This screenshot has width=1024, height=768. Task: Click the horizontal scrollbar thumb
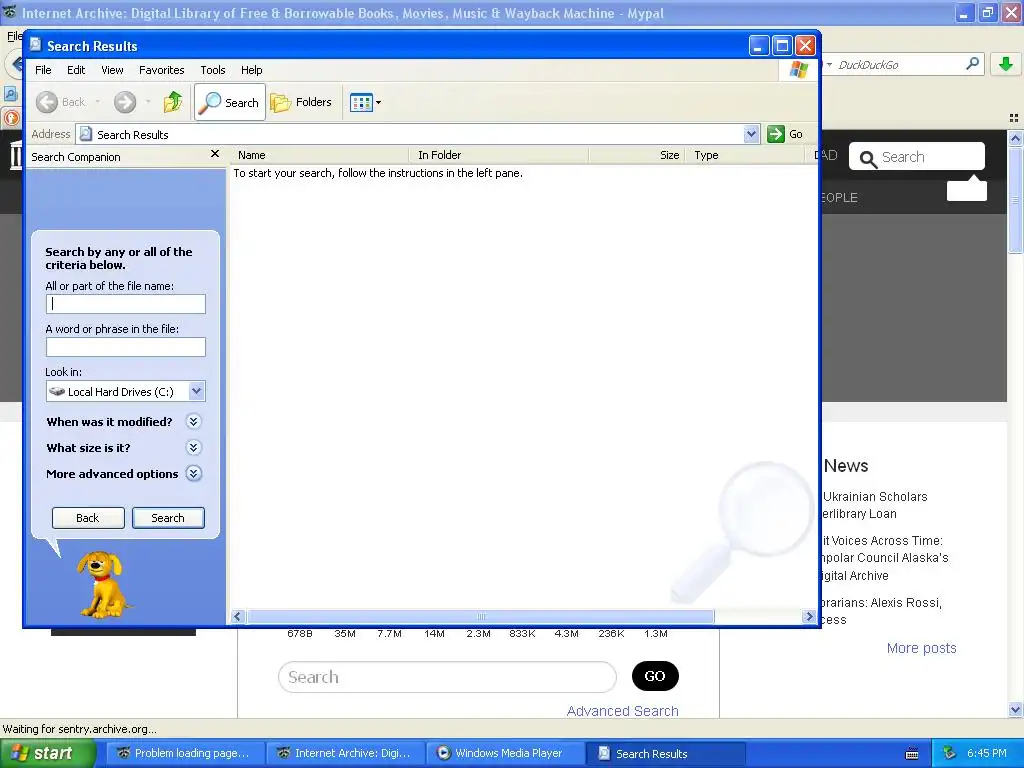click(481, 616)
